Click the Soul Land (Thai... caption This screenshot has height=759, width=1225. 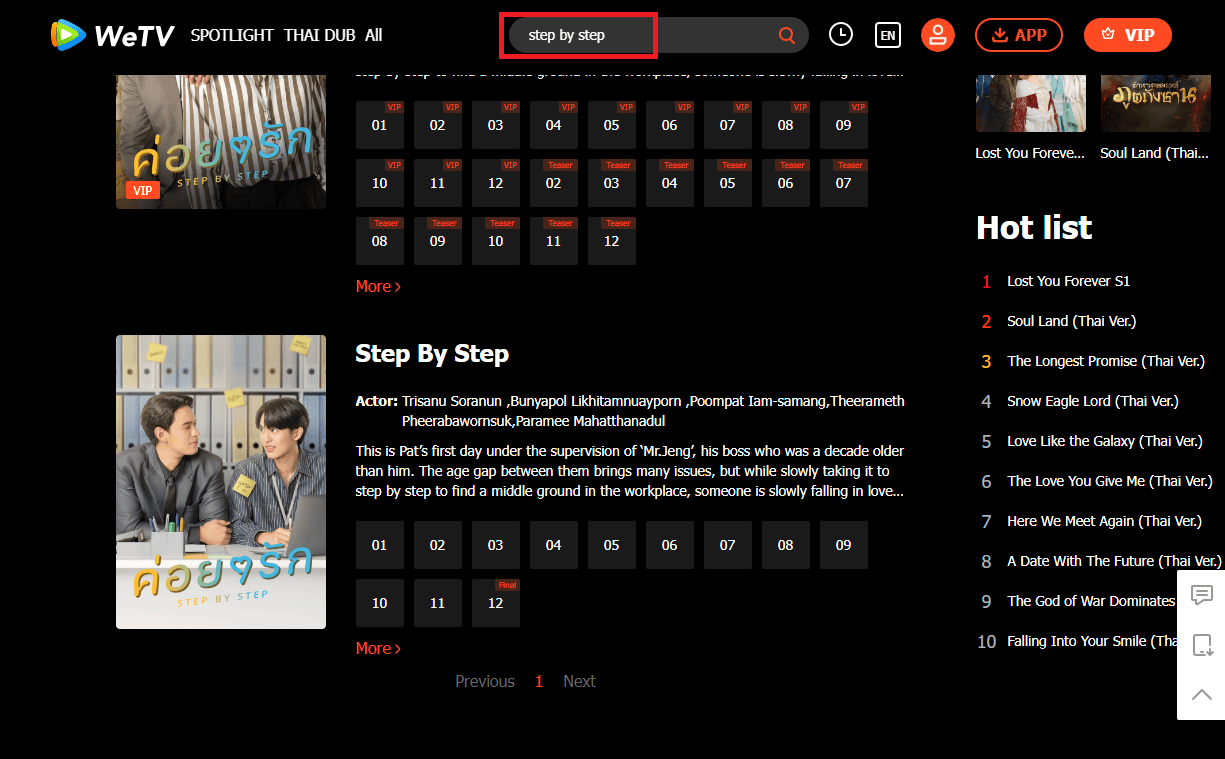(x=1155, y=153)
